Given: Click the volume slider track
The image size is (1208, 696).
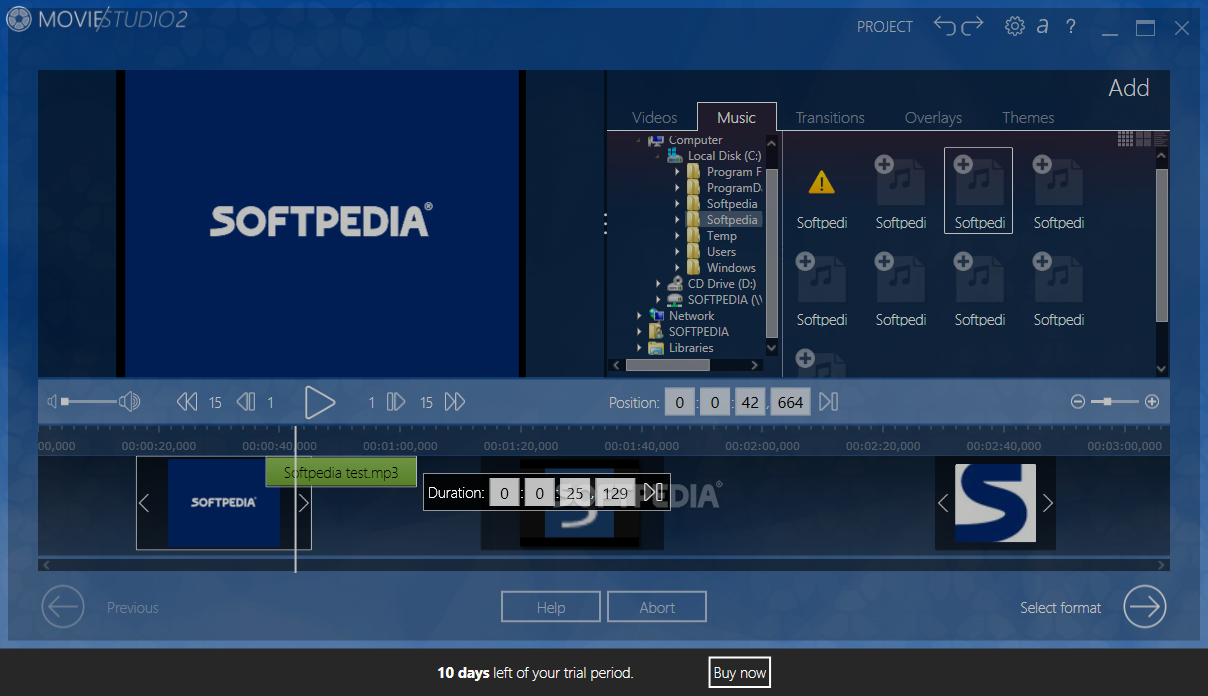Looking at the screenshot, I should [88, 402].
